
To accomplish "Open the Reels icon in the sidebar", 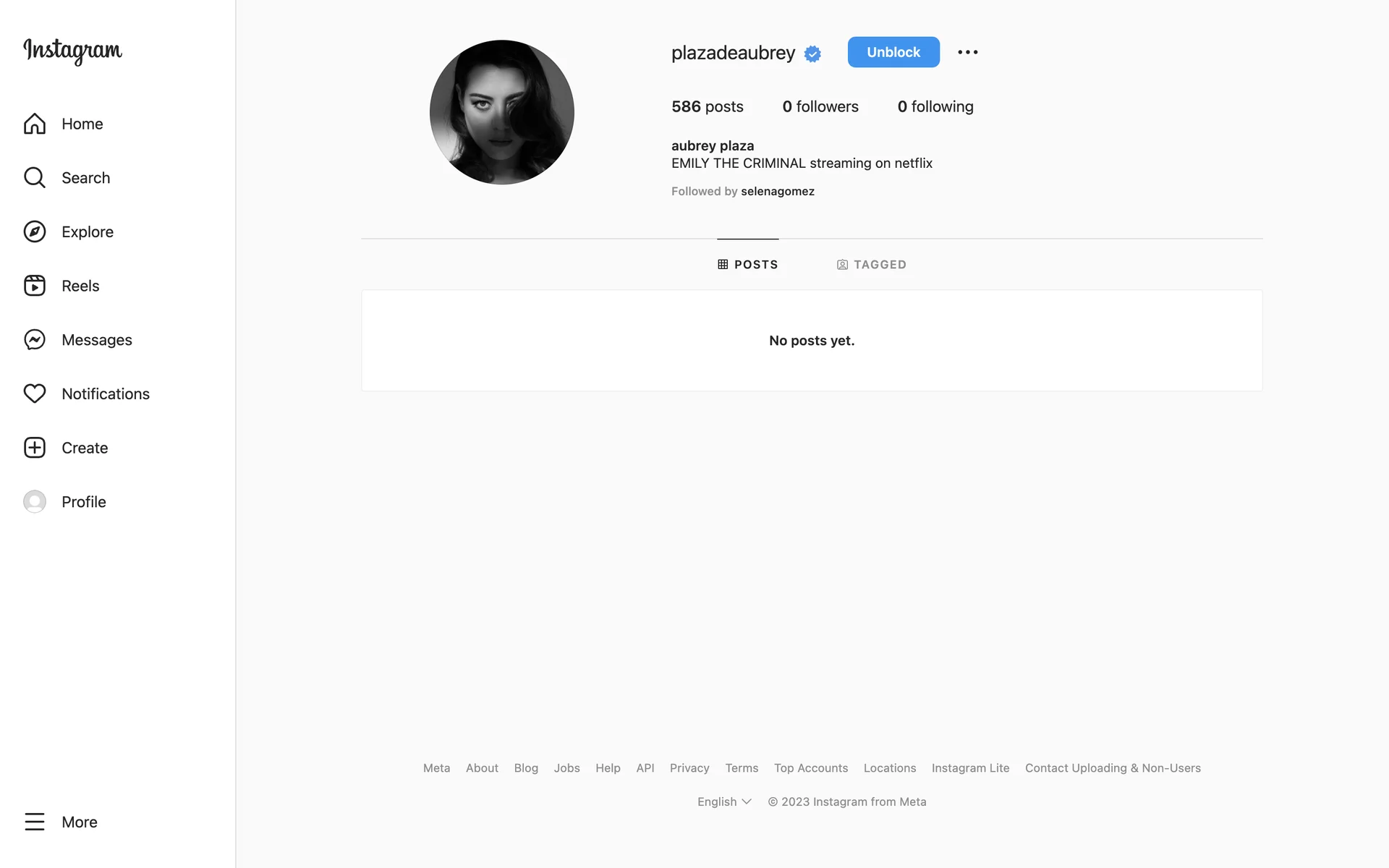I will click(35, 286).
